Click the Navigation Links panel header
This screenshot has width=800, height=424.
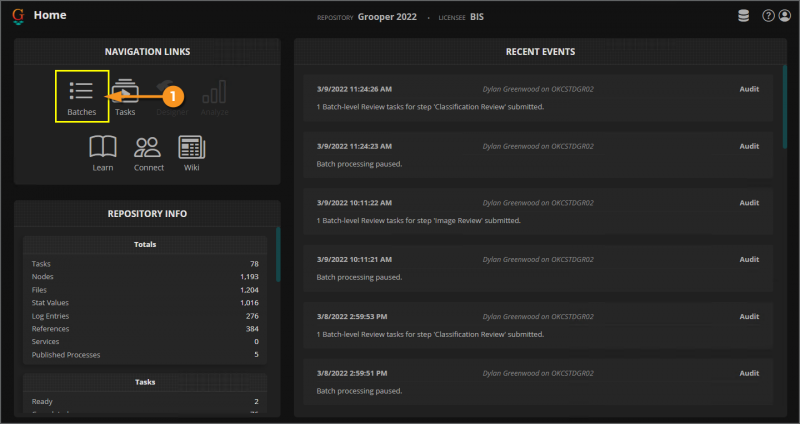coord(147,52)
